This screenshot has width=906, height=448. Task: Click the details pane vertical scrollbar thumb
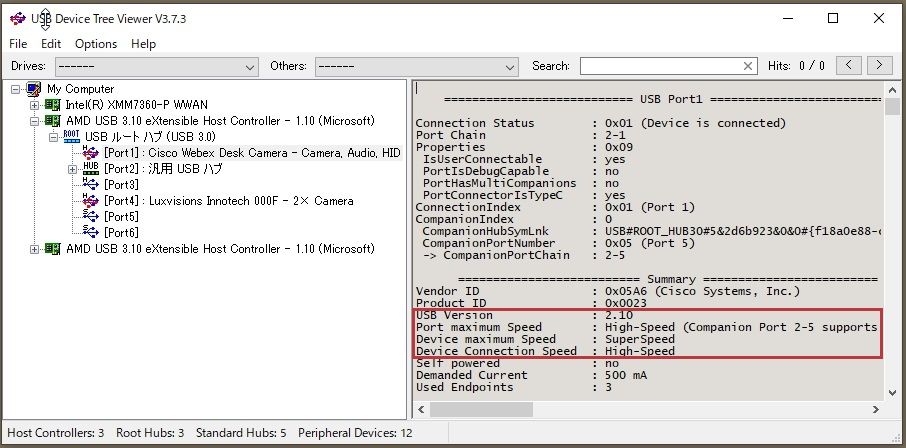pyautogui.click(x=892, y=107)
